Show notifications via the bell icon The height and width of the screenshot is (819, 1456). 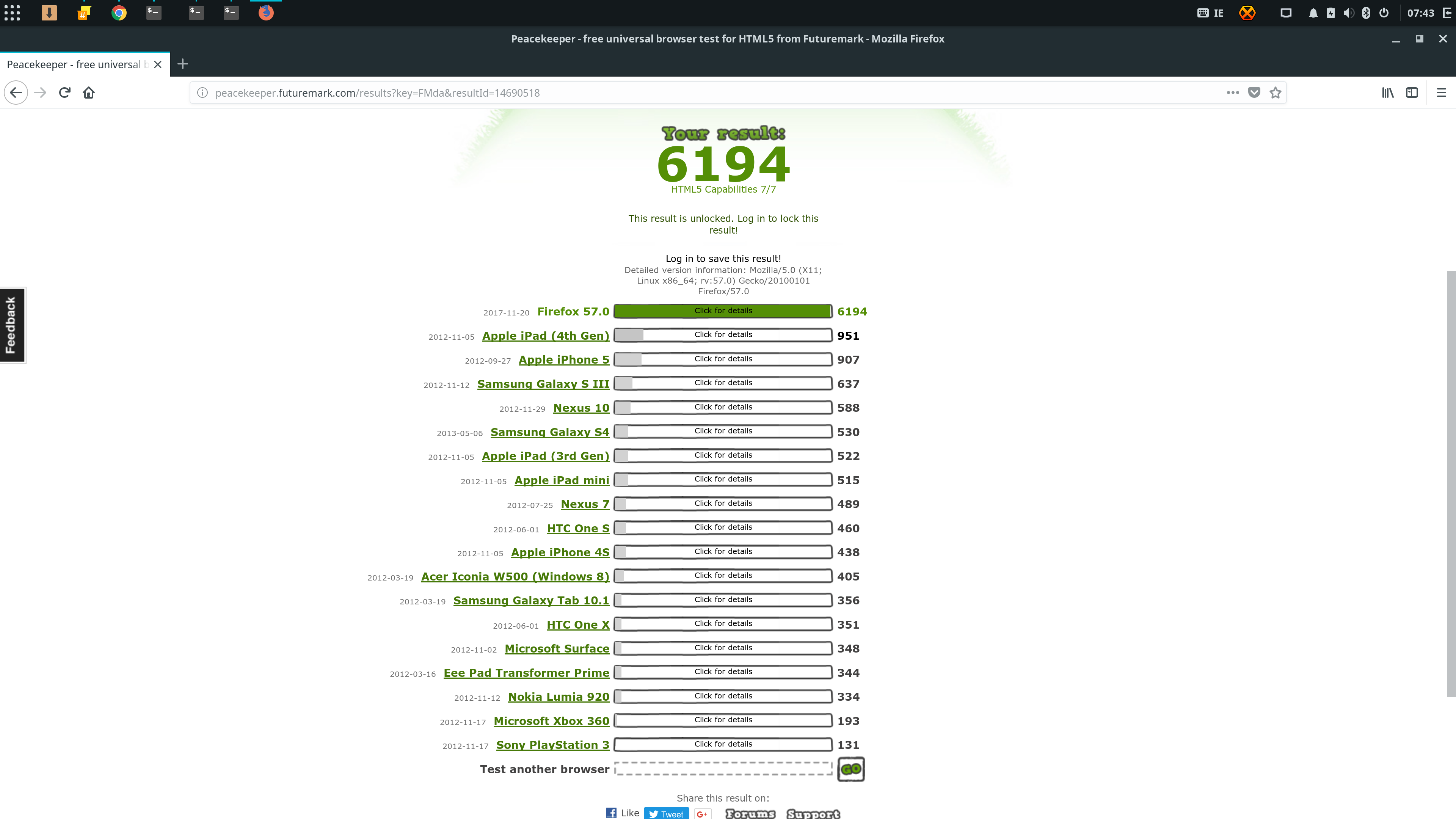(1313, 13)
